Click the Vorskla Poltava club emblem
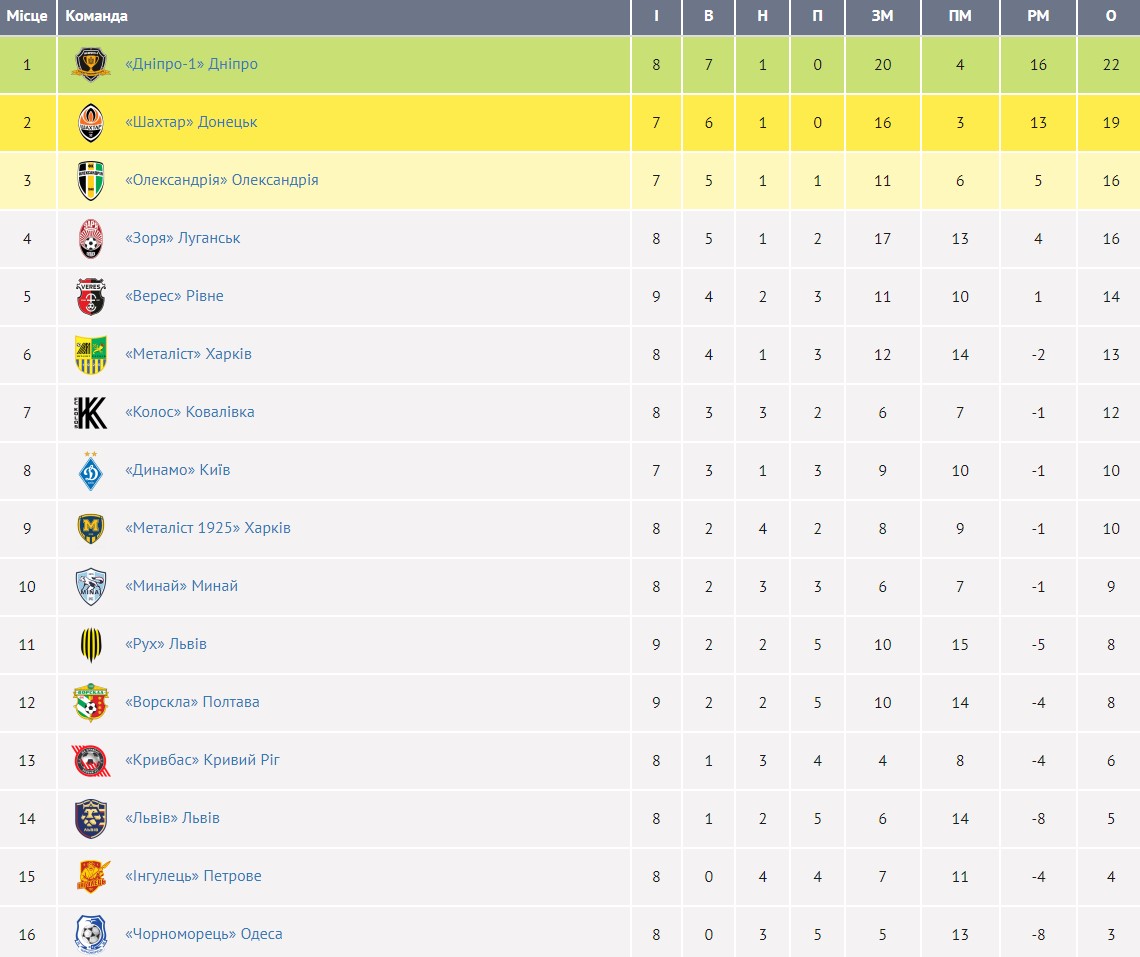 click(91, 702)
